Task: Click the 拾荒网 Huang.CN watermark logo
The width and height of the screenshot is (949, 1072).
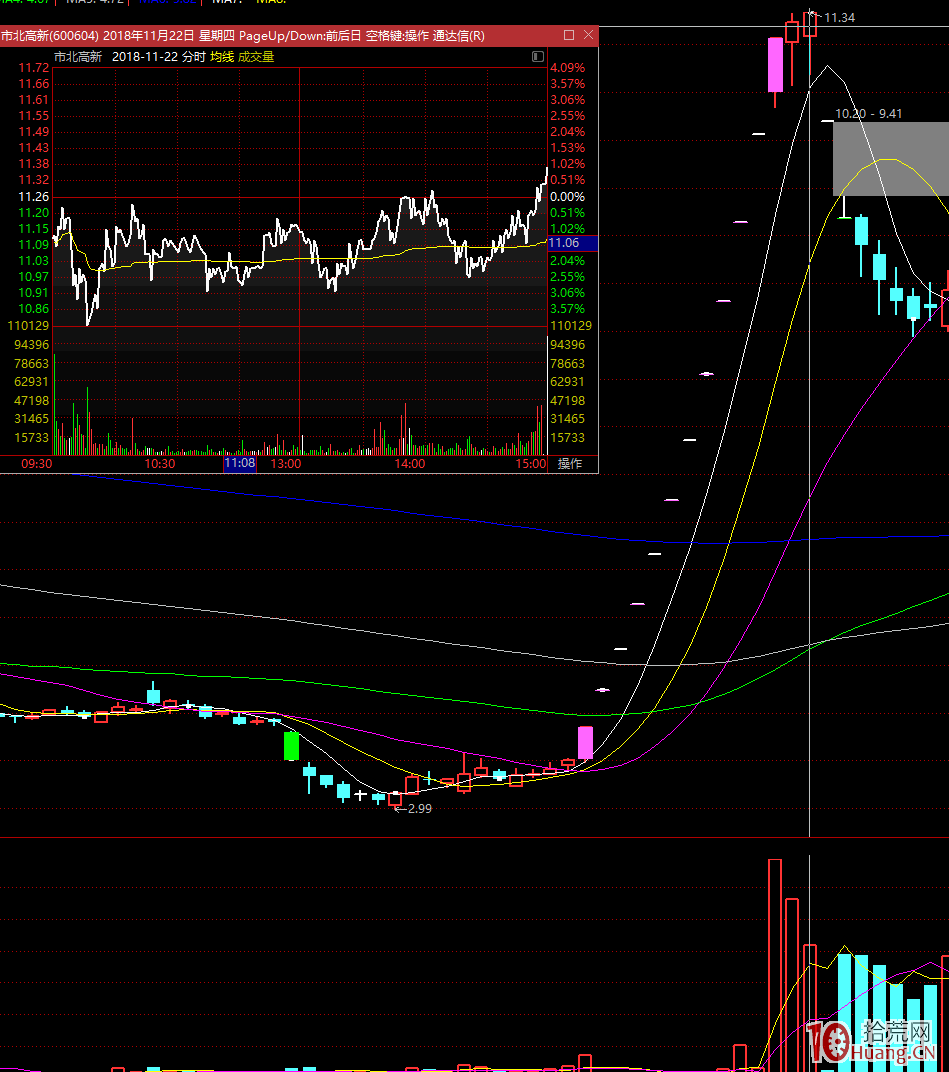Action: point(870,1042)
